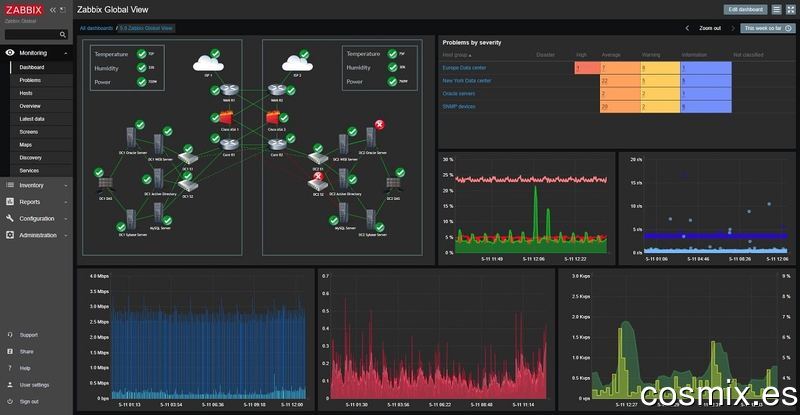800x415 pixels.
Task: Select WAN R2 router icon
Action: coord(277,90)
